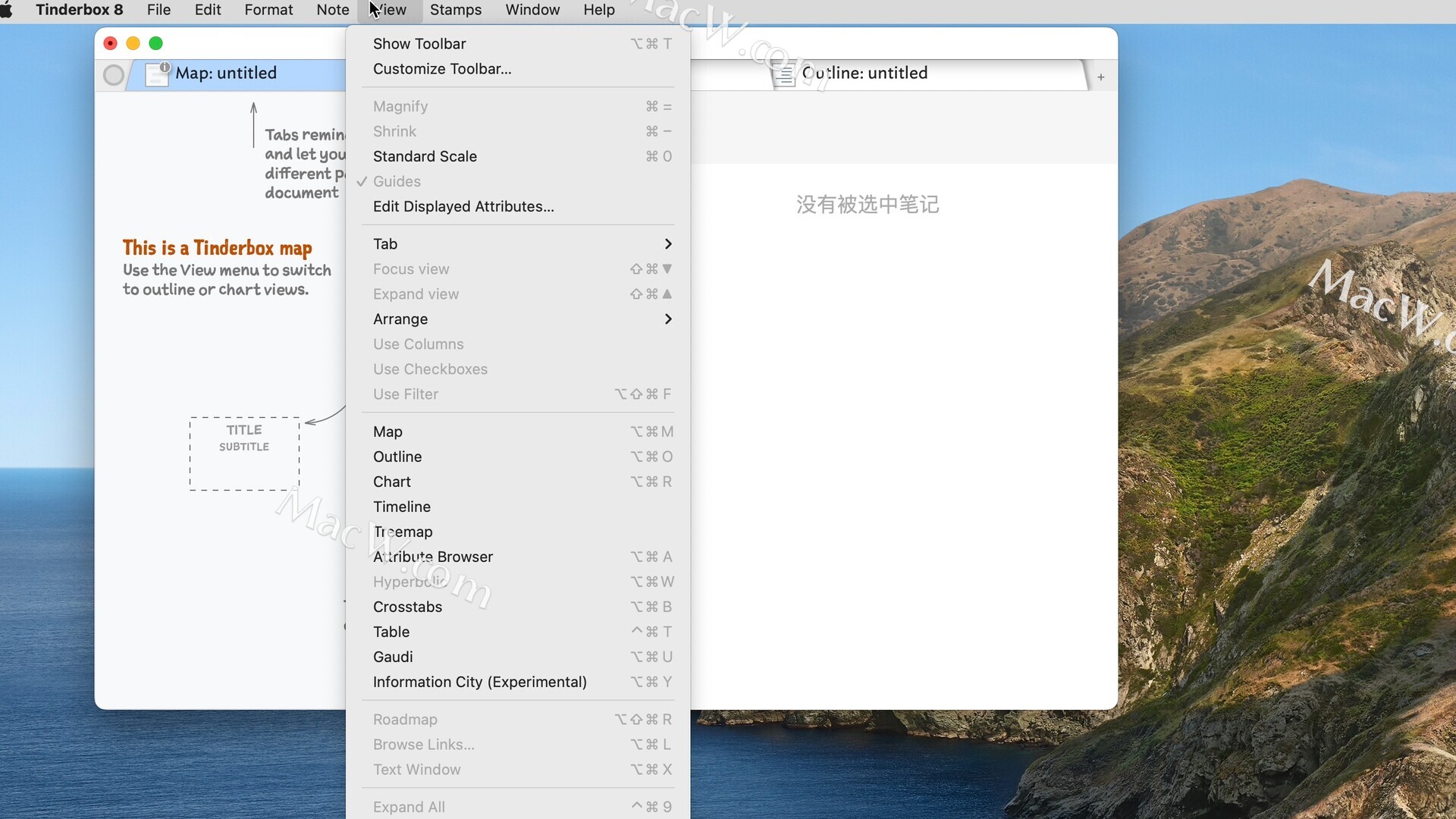1456x819 pixels.
Task: Open the Stamps menu
Action: 456,10
